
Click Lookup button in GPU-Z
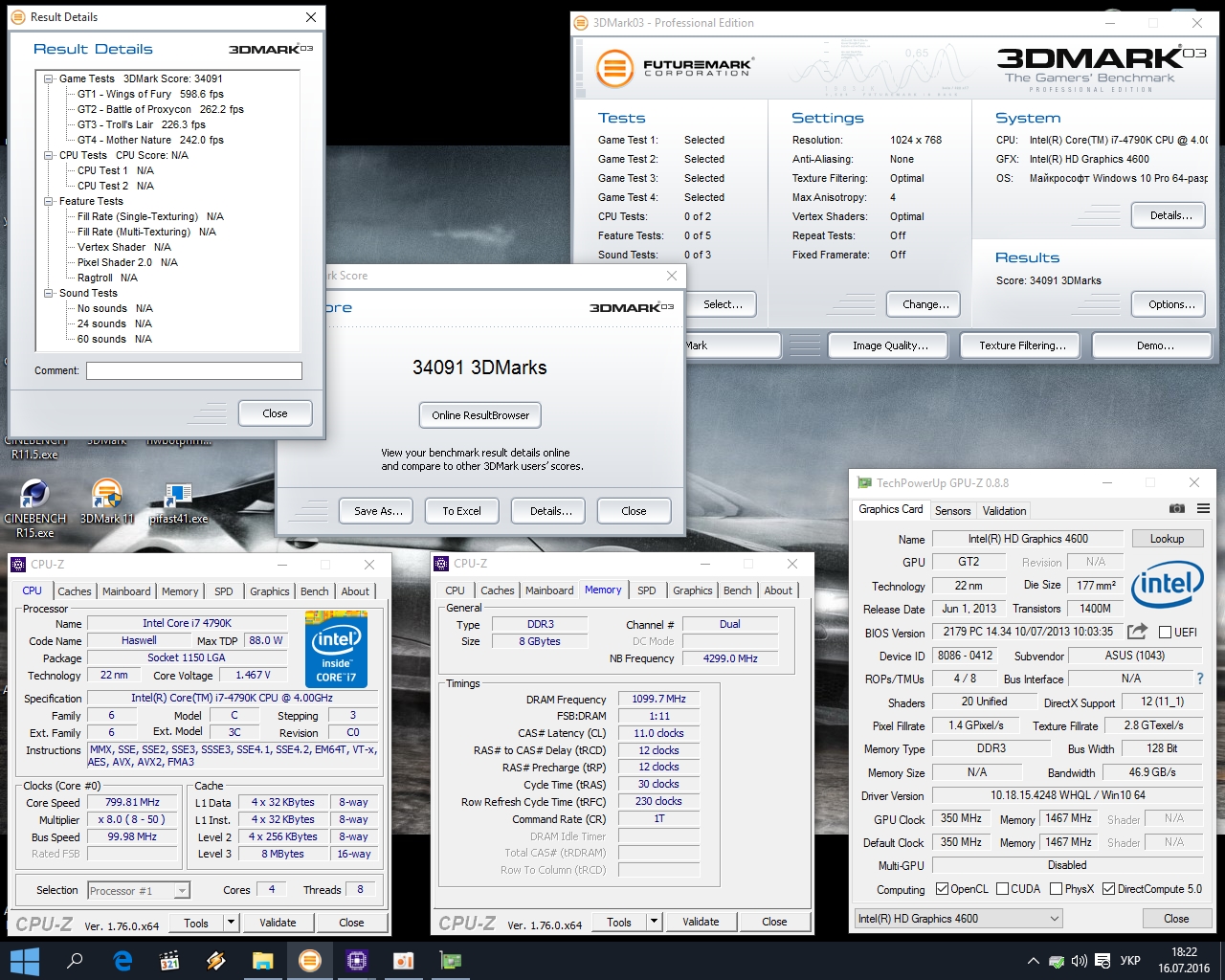coord(1167,539)
